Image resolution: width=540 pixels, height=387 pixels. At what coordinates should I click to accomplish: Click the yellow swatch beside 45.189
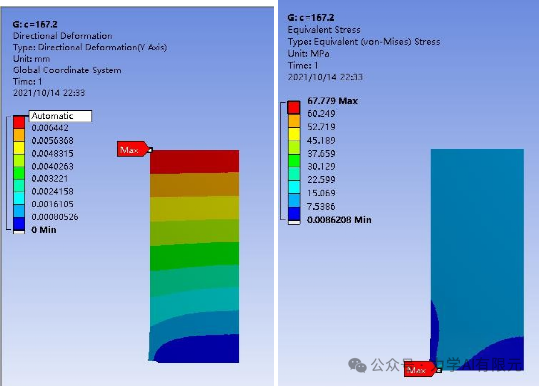[x=294, y=134]
